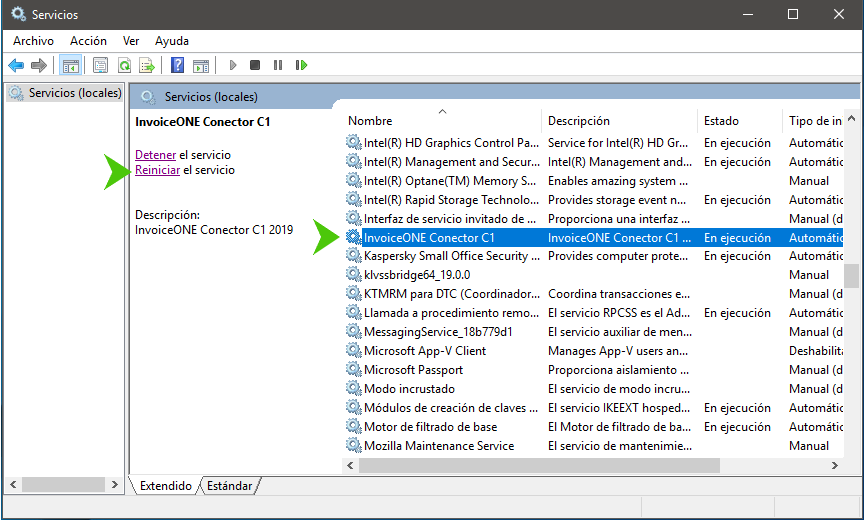This screenshot has width=864, height=520.
Task: Open the Ayuda menu
Action: coord(172,41)
